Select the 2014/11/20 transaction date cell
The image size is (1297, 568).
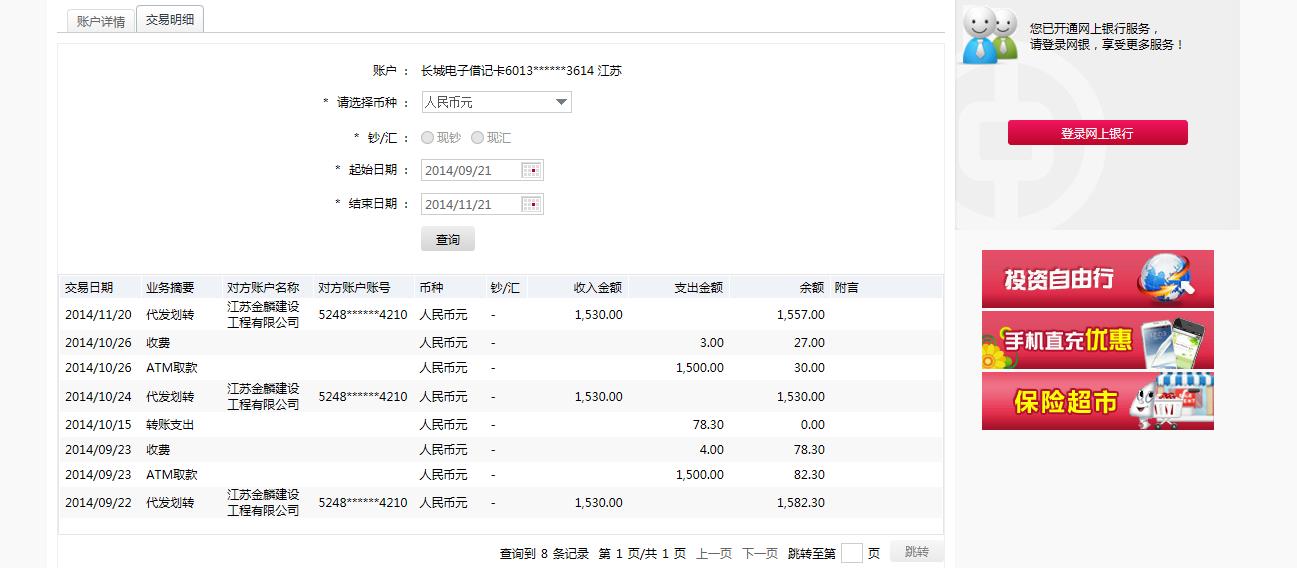(x=98, y=314)
